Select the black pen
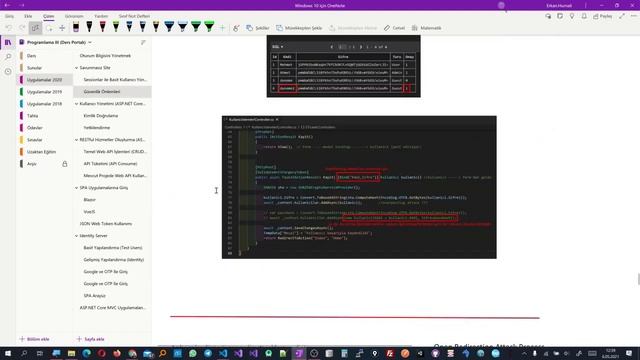The height and width of the screenshot is (360, 640). tap(89, 27)
